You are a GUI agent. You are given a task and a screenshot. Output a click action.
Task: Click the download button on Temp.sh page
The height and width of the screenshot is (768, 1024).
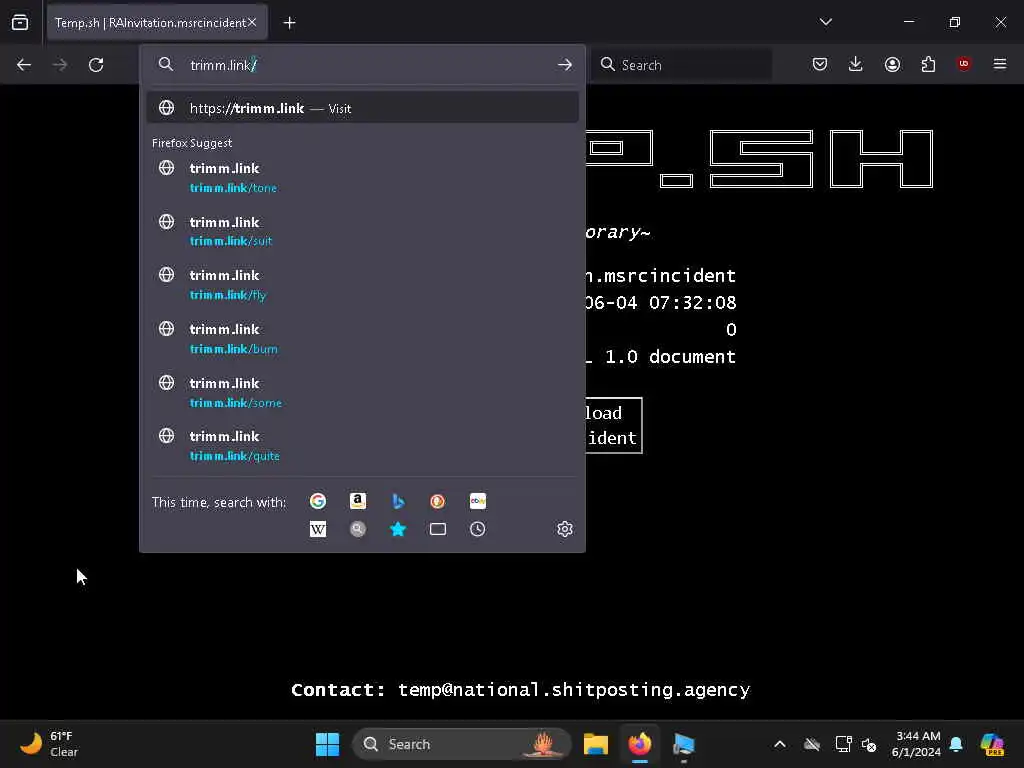[x=613, y=425]
